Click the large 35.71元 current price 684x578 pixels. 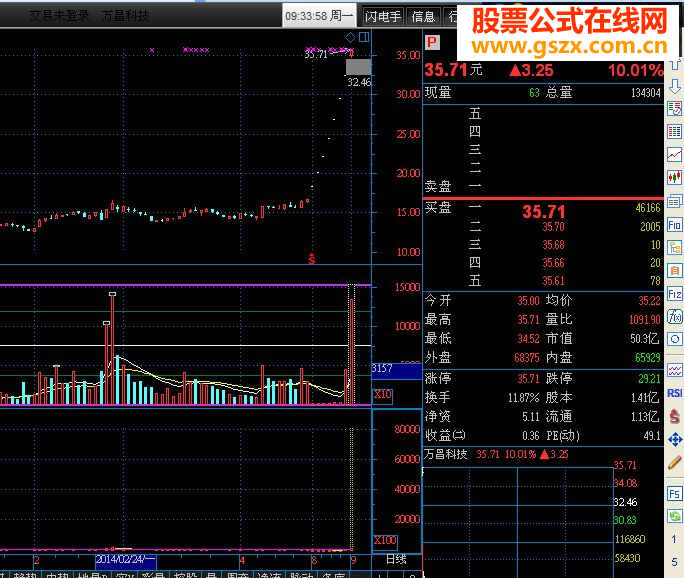point(454,70)
